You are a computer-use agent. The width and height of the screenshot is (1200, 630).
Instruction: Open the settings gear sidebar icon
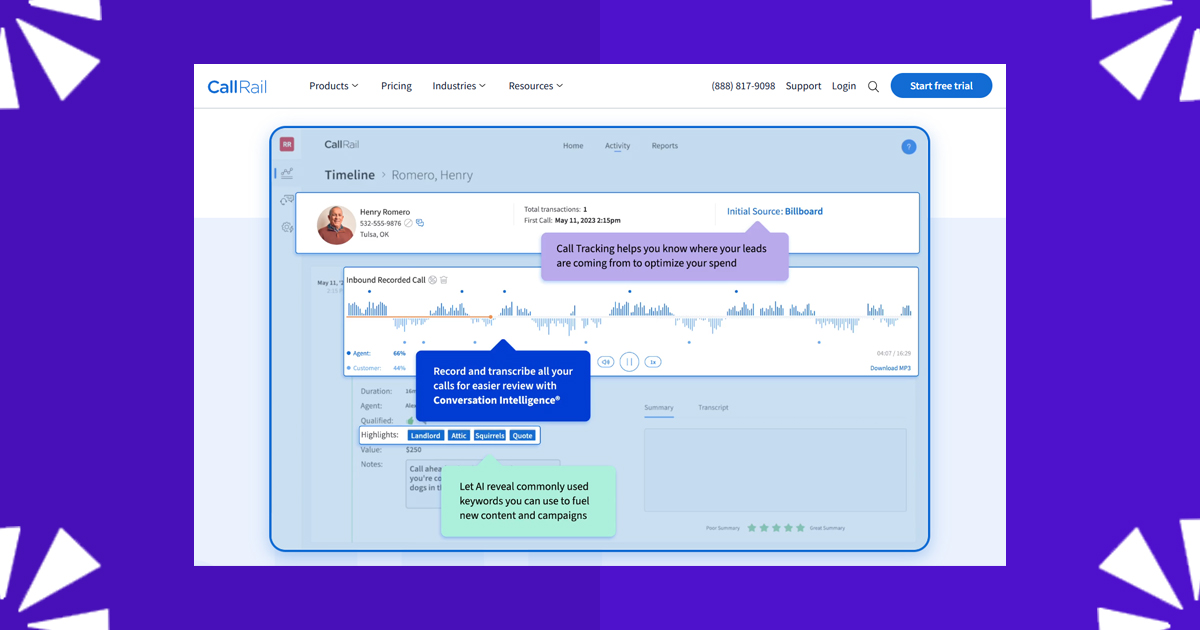pos(287,227)
